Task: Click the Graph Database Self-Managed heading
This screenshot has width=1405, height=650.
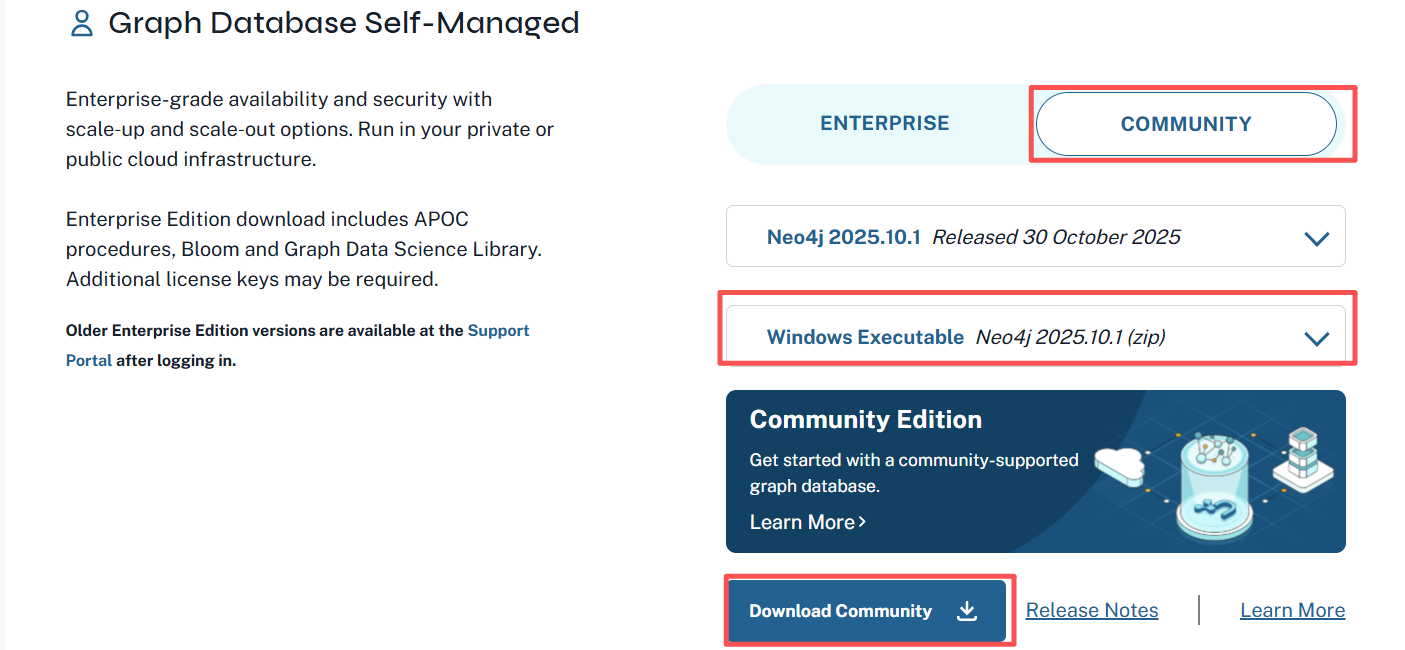Action: coord(344,23)
